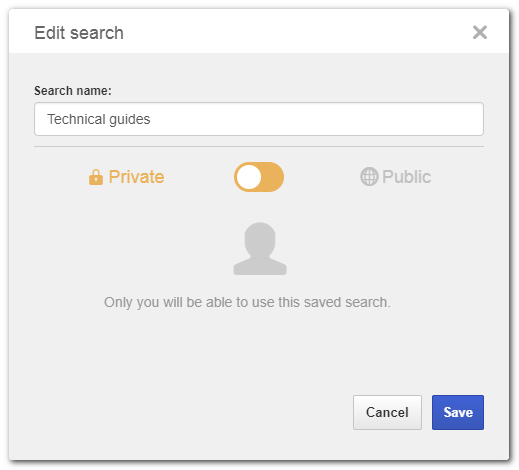Screen dimensions: 519x470
Task: Click the orange padlock icon
Action: click(96, 177)
